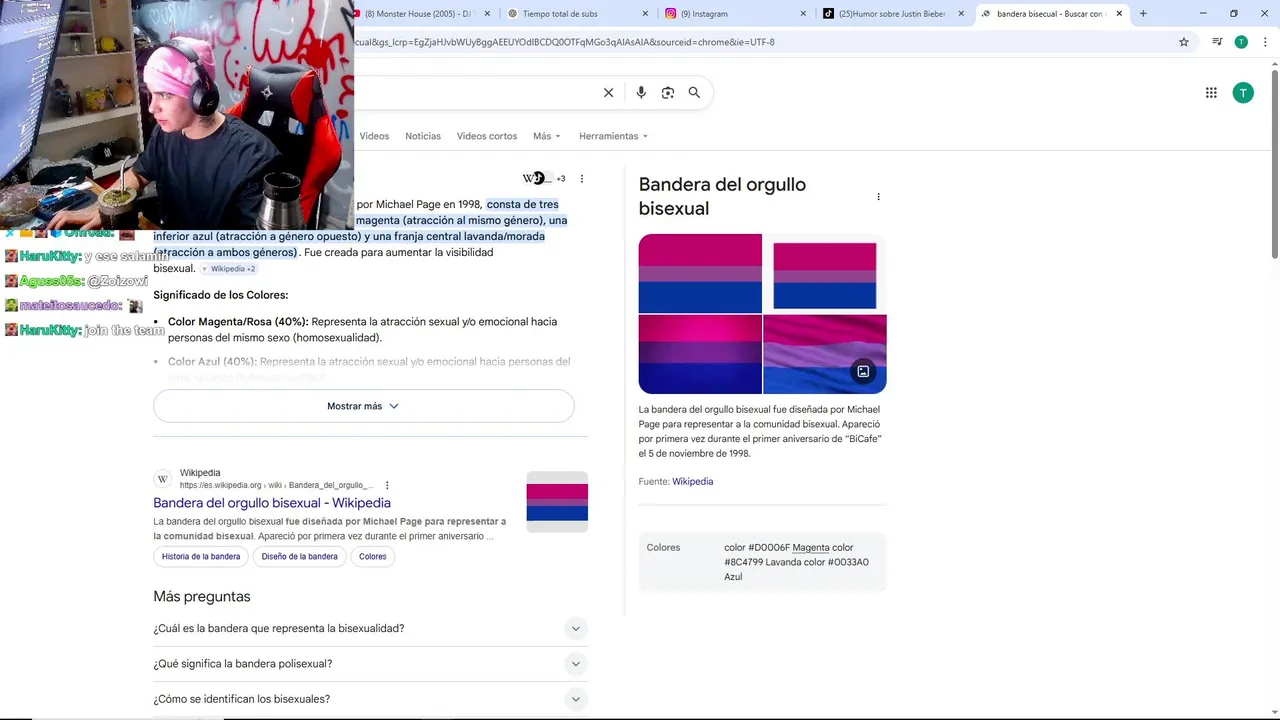Open Wikipedia source link in knowledge panel
Screen dimensions: 1280x720
(x=692, y=482)
